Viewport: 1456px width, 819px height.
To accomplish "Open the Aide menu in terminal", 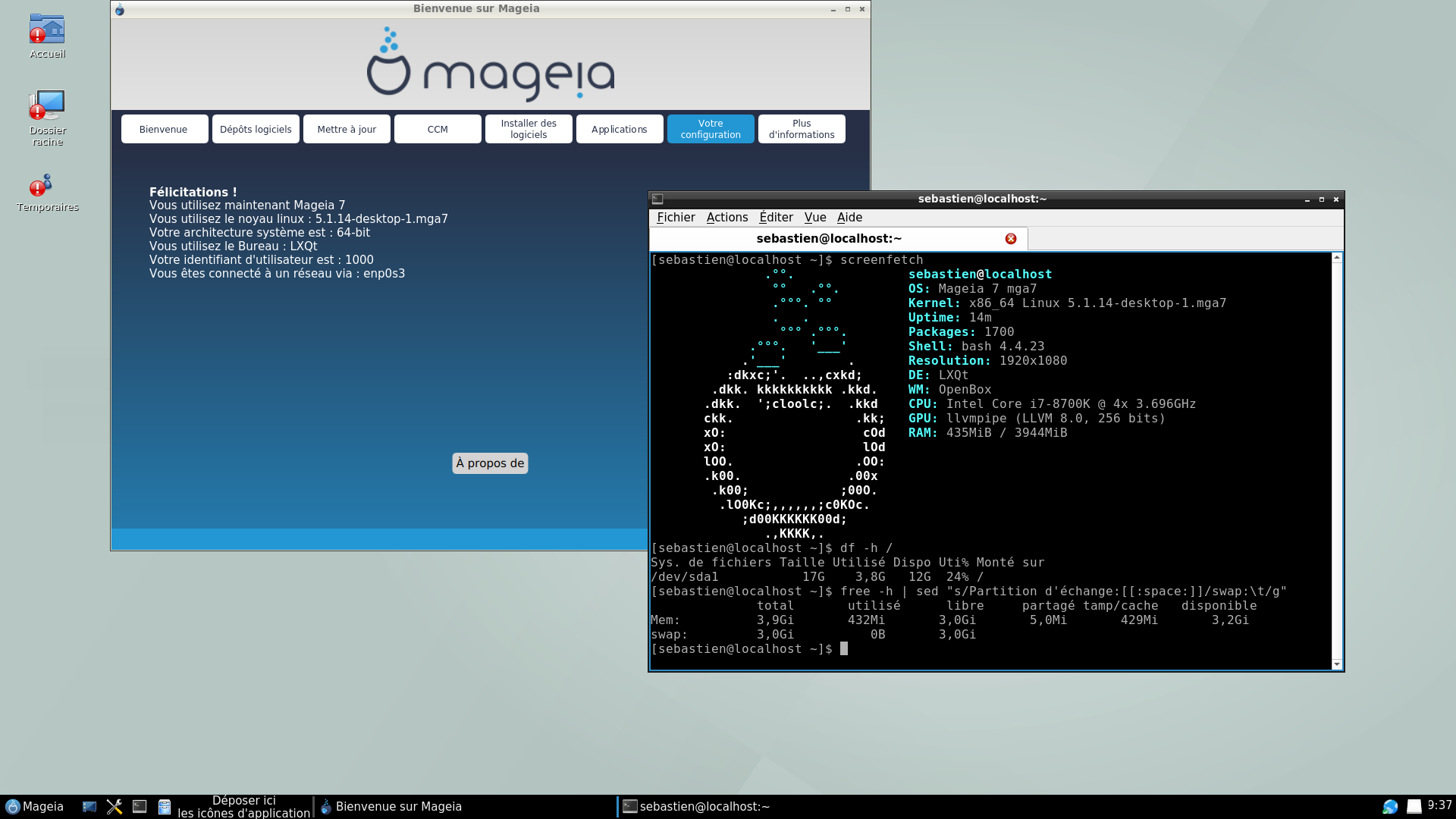I will (x=849, y=218).
